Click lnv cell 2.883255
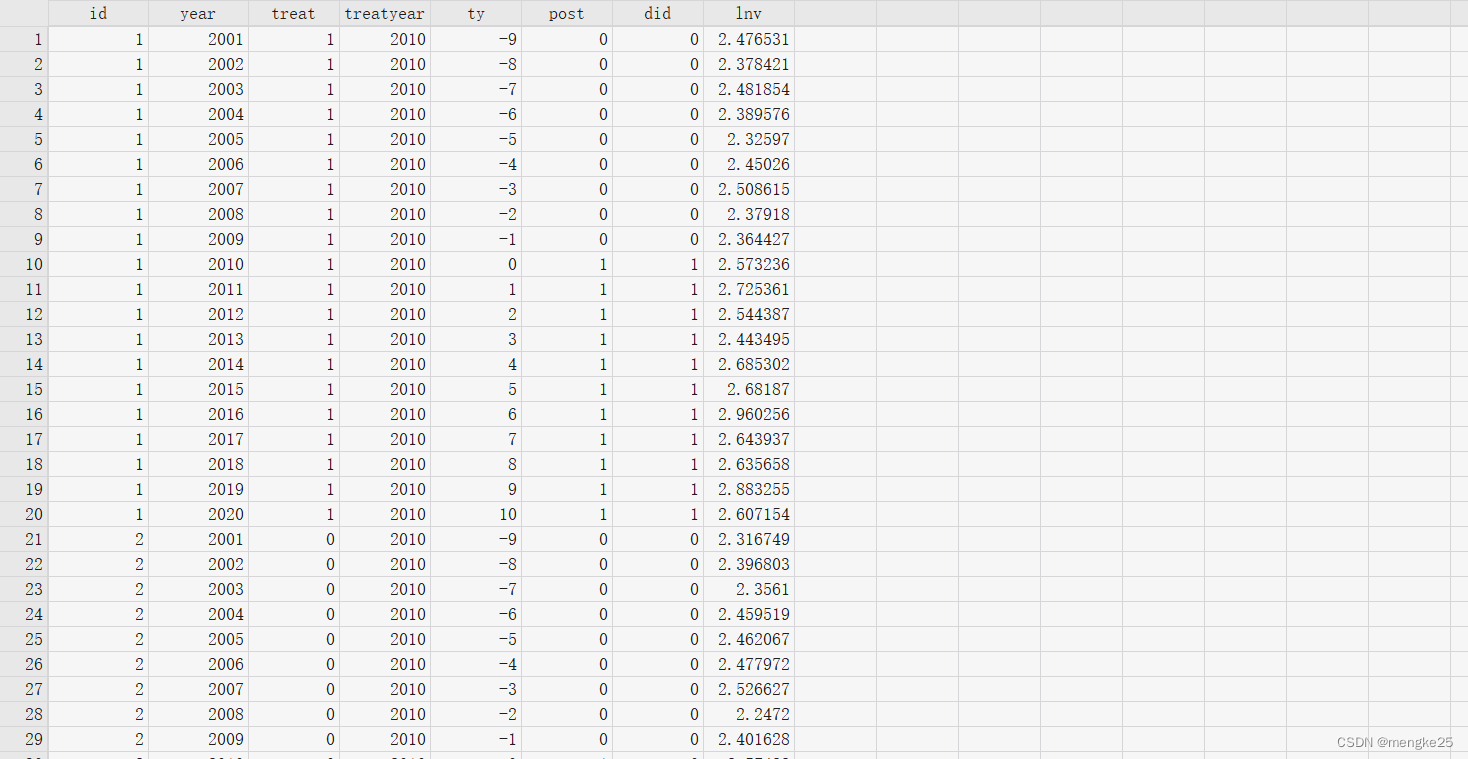This screenshot has height=759, width=1468. pyautogui.click(x=749, y=489)
